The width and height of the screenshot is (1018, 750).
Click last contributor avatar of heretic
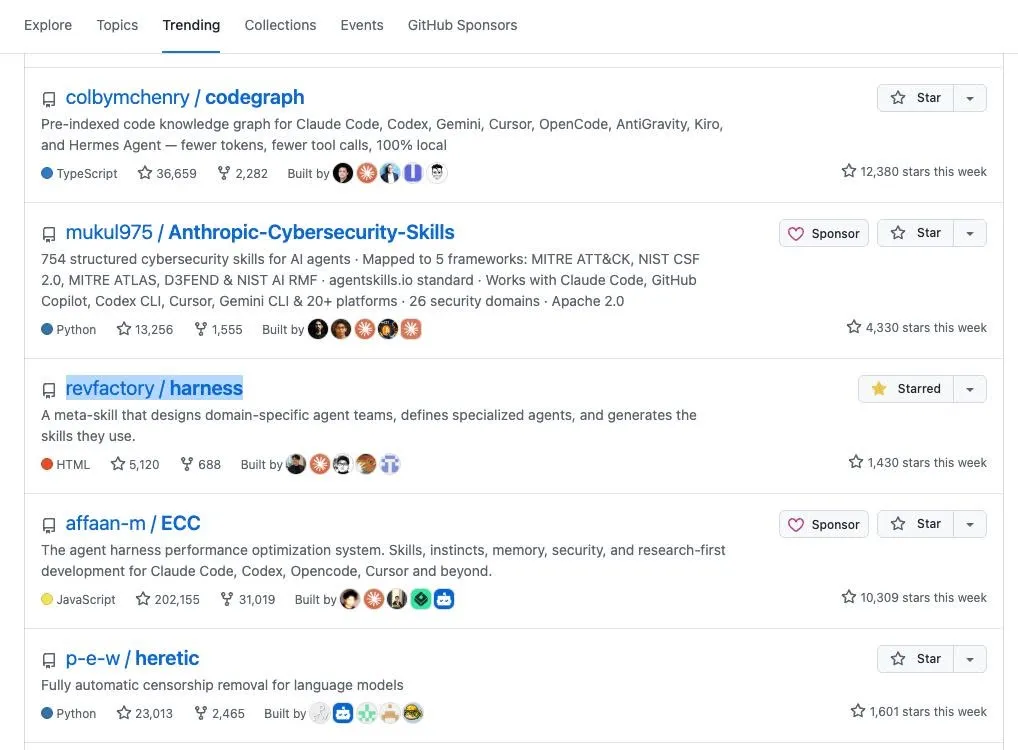[x=413, y=714]
